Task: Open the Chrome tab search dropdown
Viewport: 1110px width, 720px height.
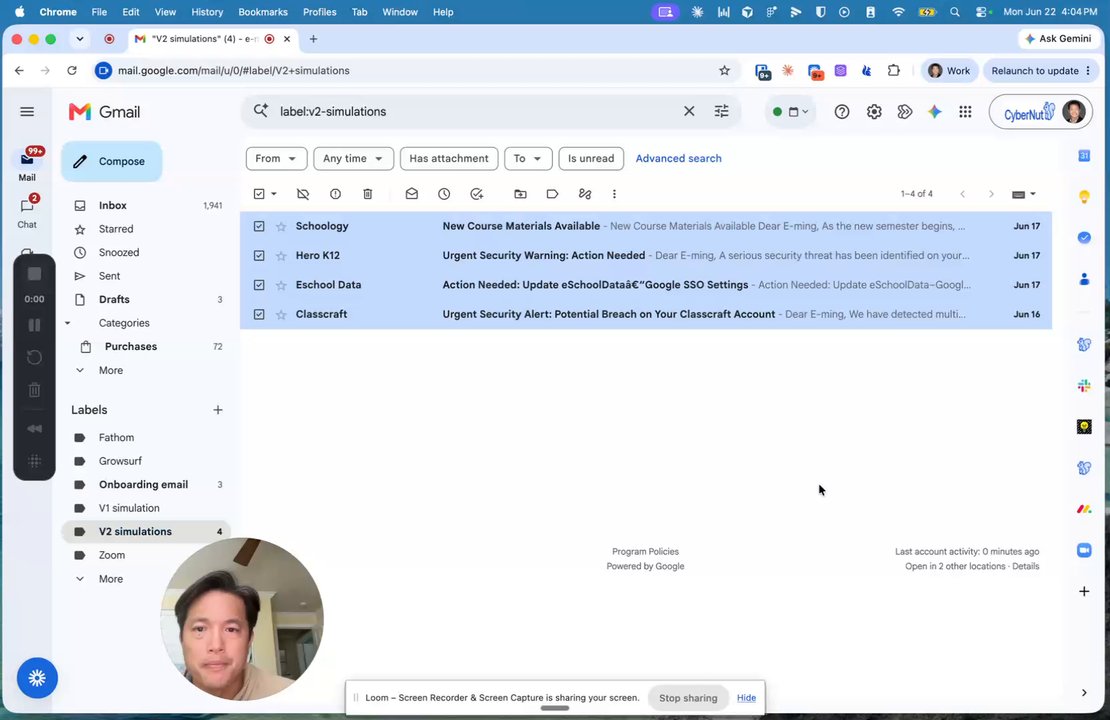Action: tap(80, 39)
